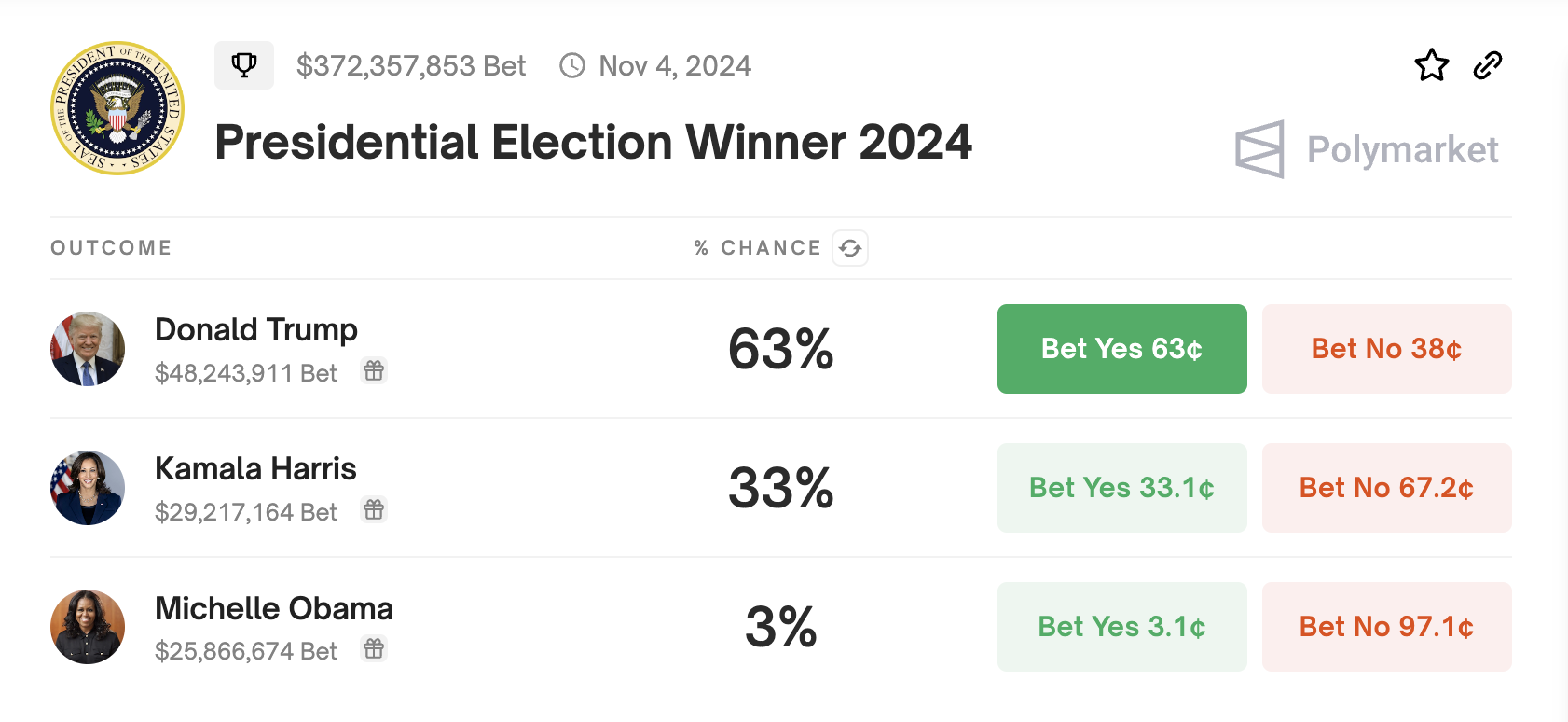This screenshot has height=722, width=1568.
Task: Copy market link using chain icon
Action: (1487, 65)
